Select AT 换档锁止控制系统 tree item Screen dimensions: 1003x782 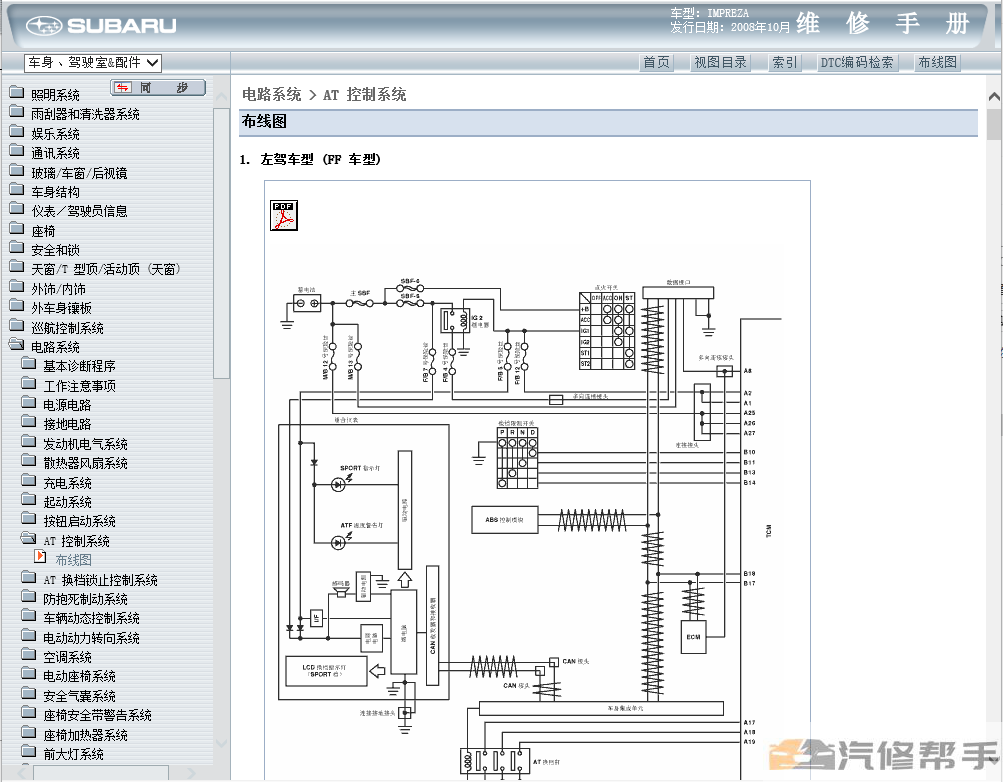click(100, 580)
